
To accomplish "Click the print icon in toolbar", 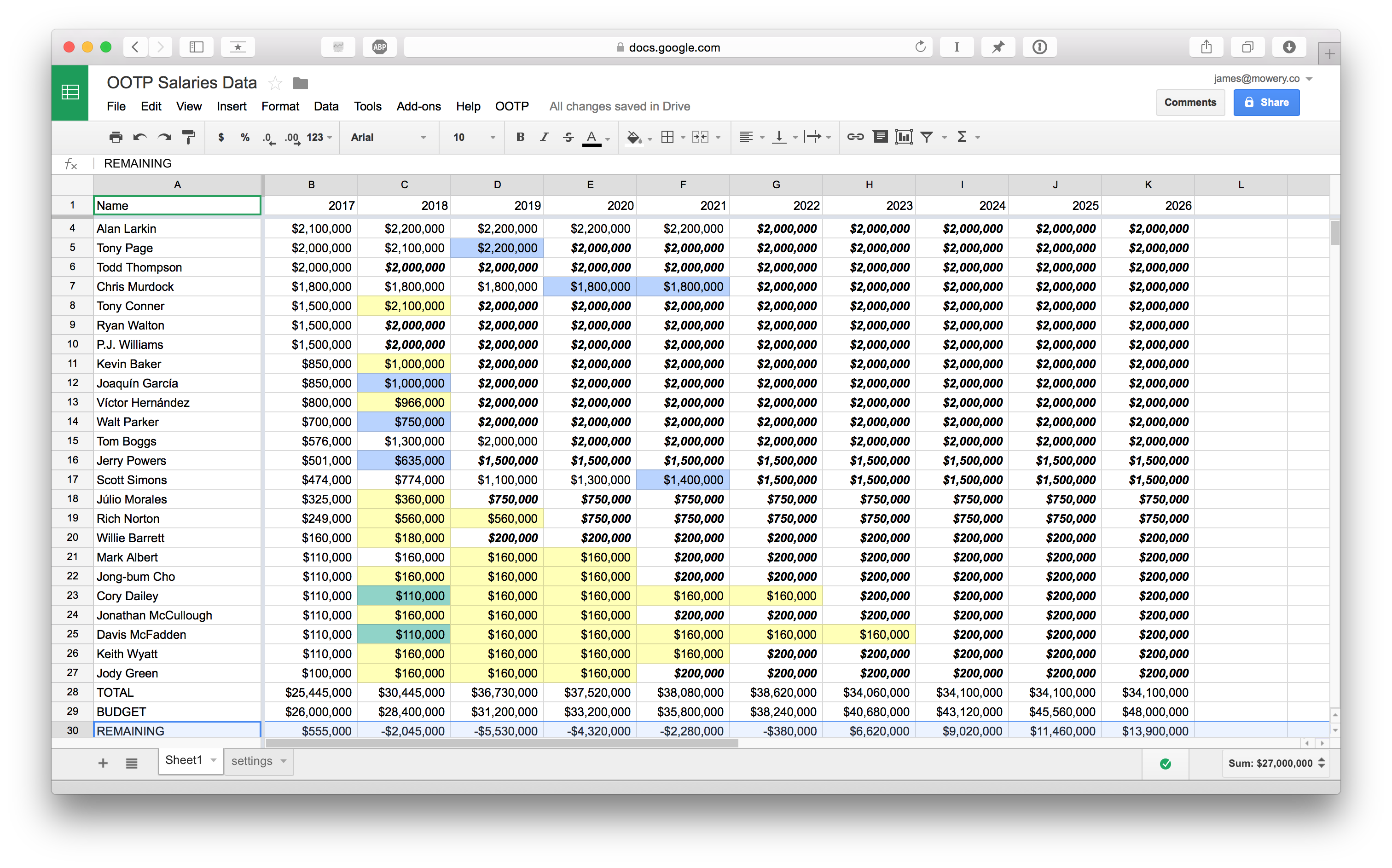I will pos(116,137).
